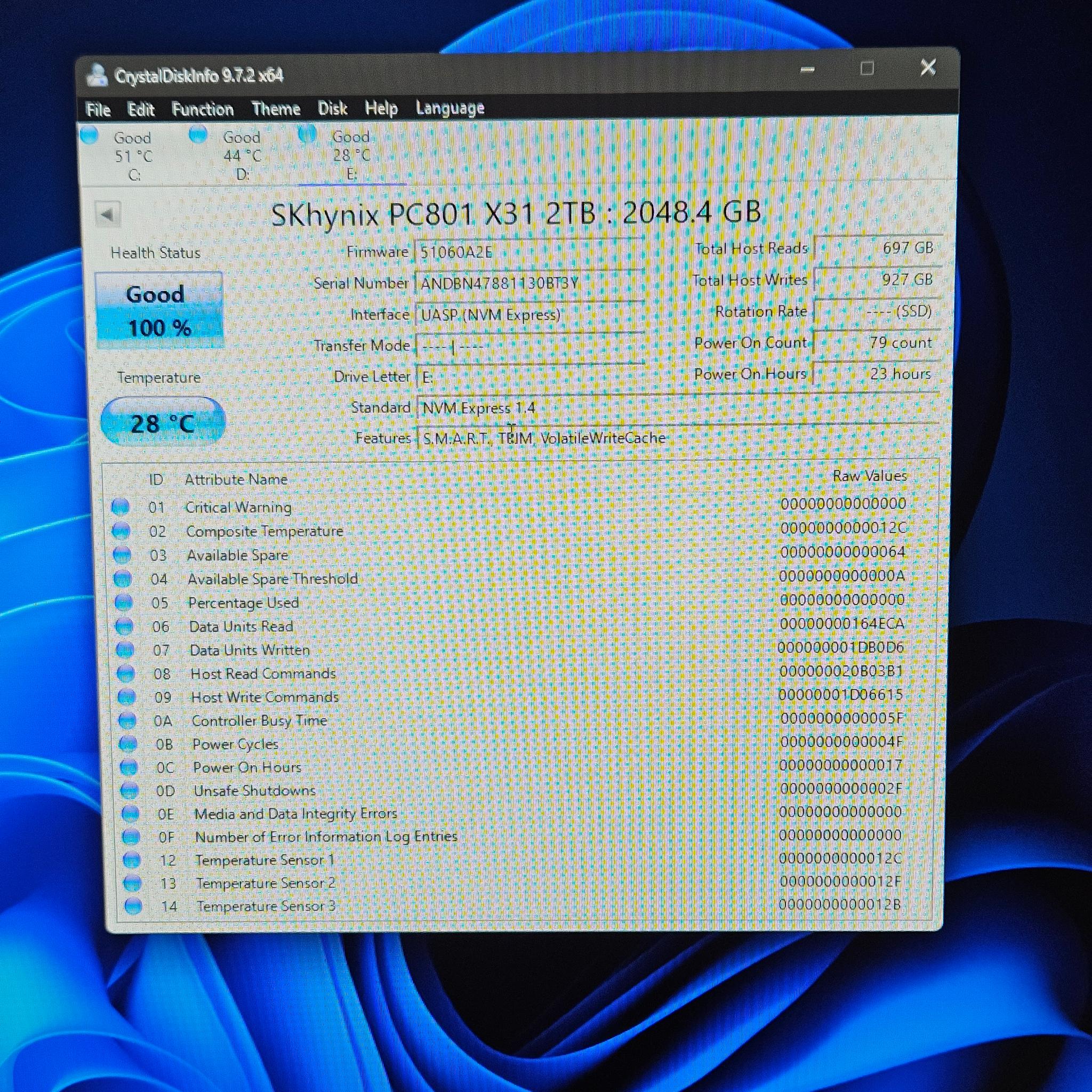This screenshot has height=1092, width=1092.
Task: Click status dot of Host Read Commands row
Action: (125, 674)
